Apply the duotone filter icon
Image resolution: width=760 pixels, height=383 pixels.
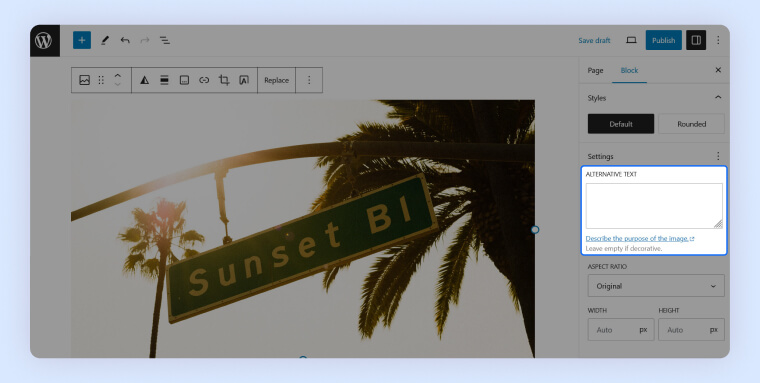pyautogui.click(x=144, y=80)
